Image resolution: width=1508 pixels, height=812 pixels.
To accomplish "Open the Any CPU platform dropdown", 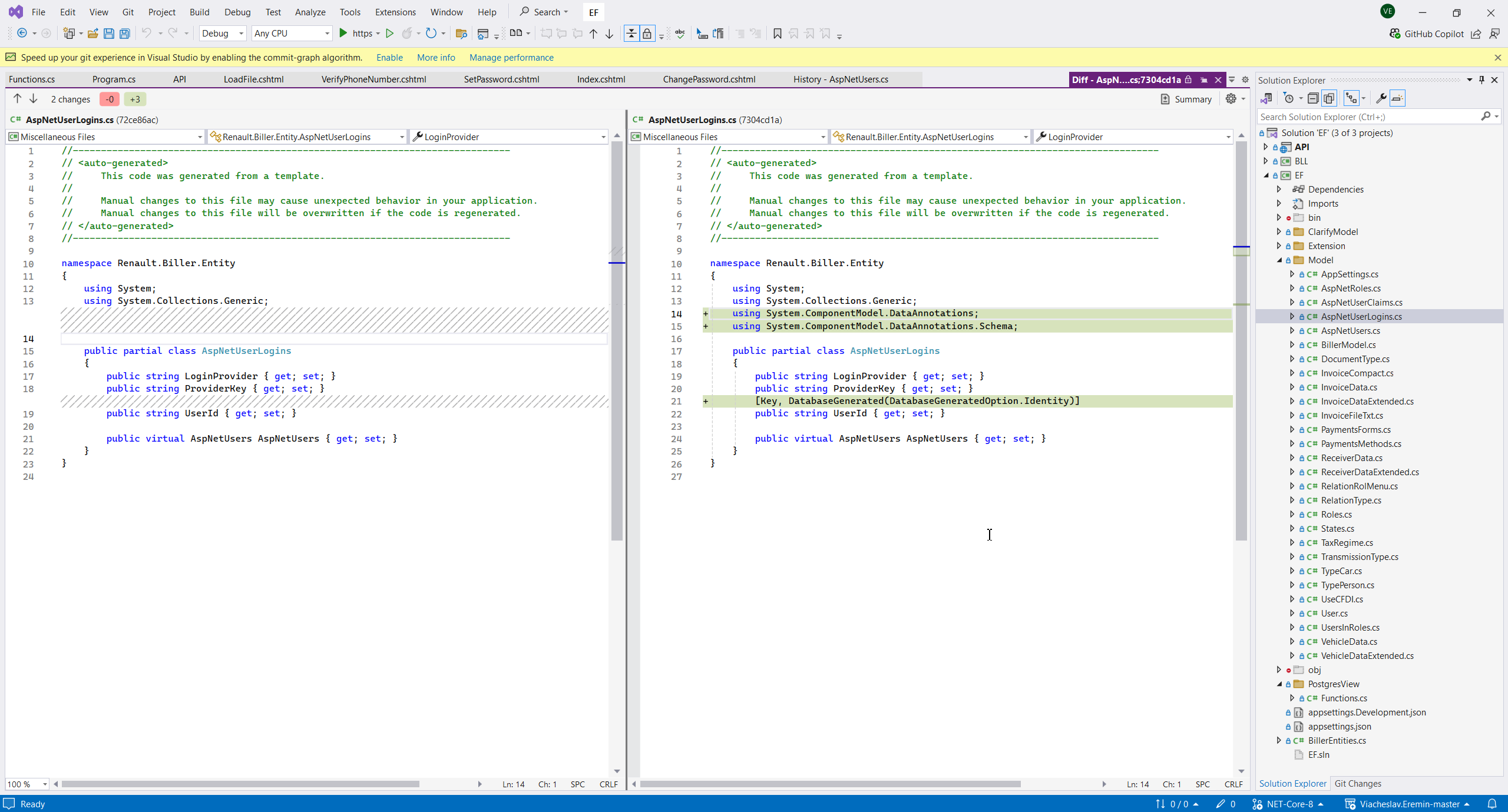I will point(292,34).
